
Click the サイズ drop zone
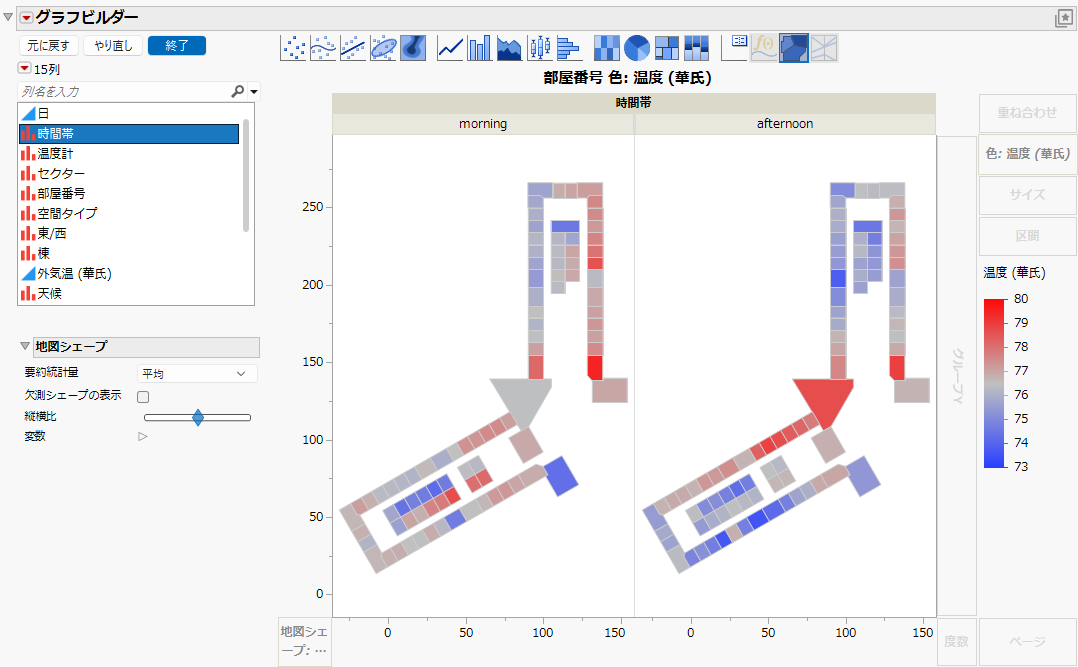tap(1027, 195)
